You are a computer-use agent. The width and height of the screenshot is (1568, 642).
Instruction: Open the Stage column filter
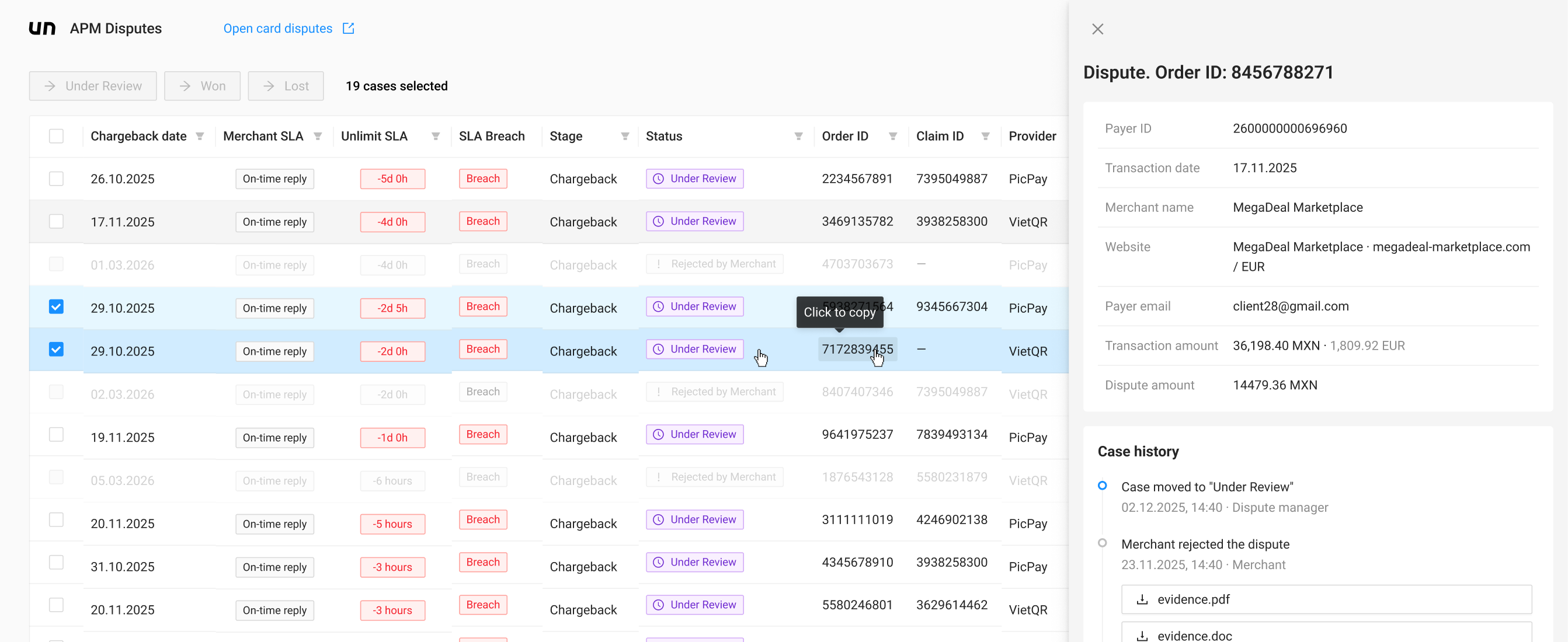[625, 137]
